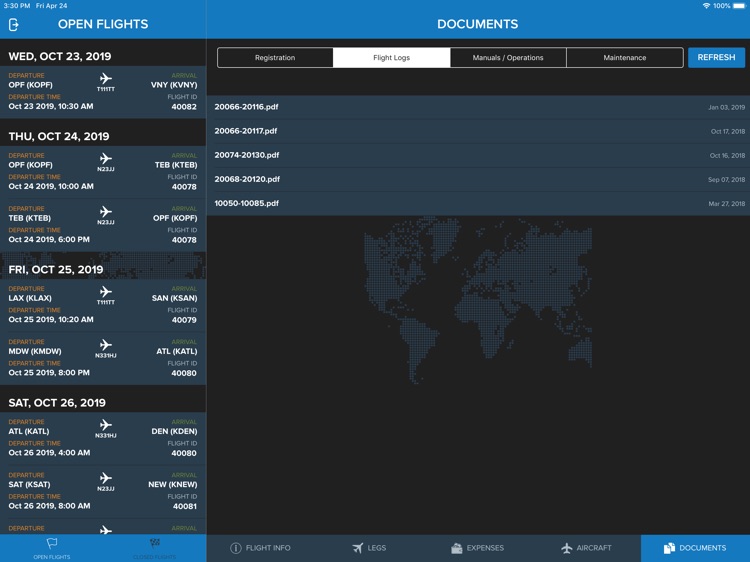This screenshot has height=562, width=750.
Task: Open document 10050-10085.pdf
Action: click(x=478, y=203)
